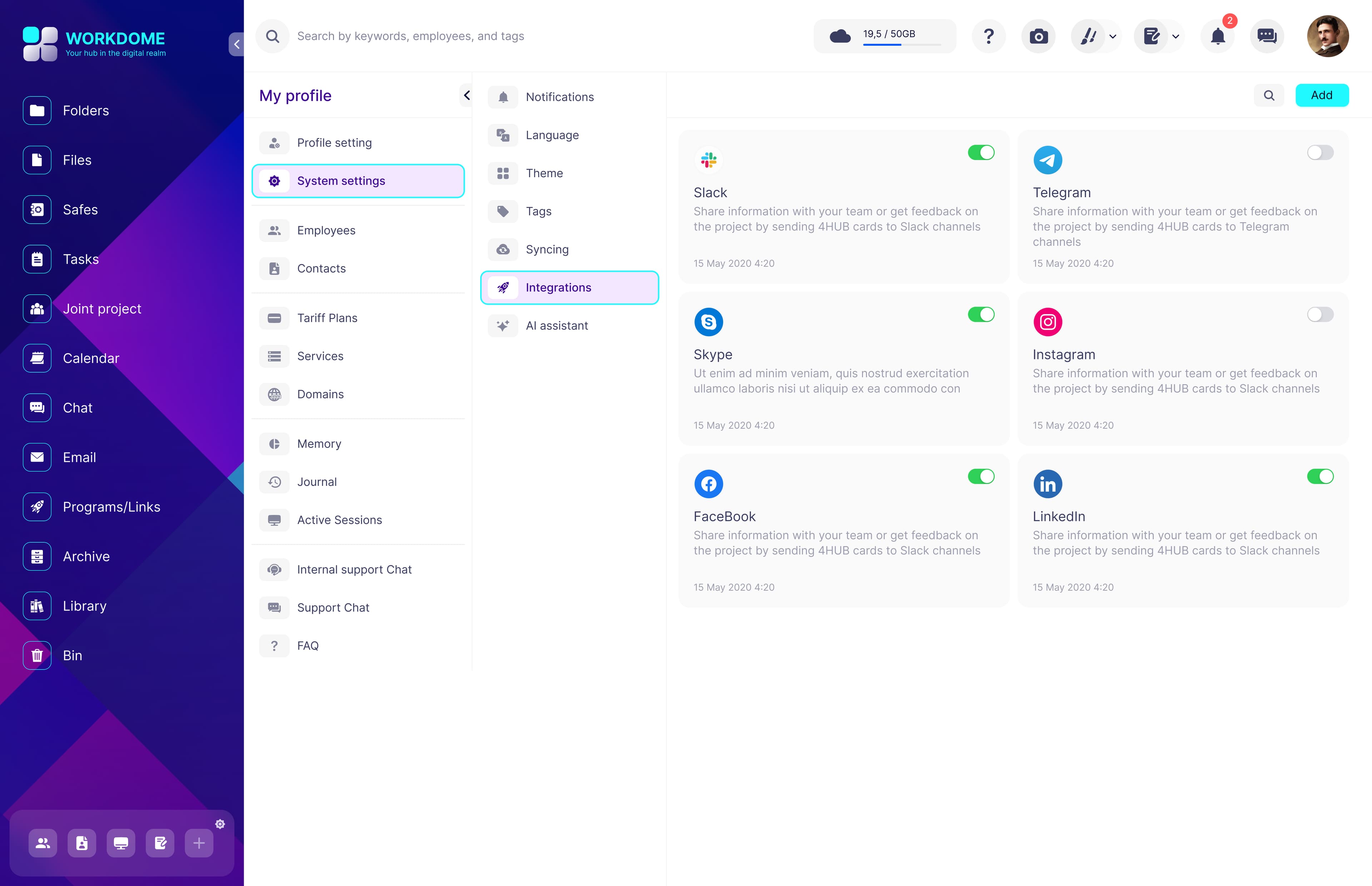Open the Calendar from the sidebar
The height and width of the screenshot is (886, 1372).
point(91,358)
